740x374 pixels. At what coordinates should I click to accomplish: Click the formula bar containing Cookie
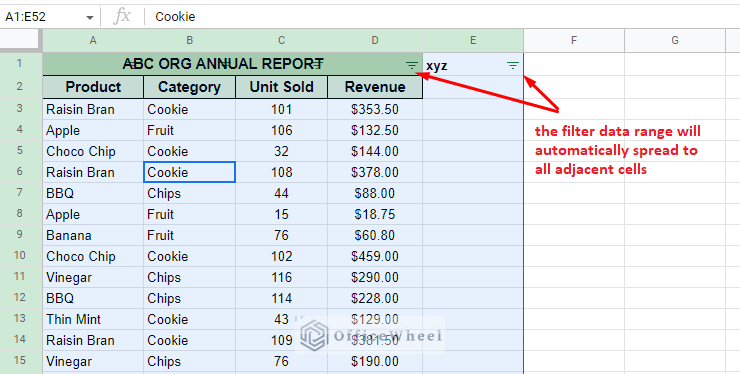(444, 17)
